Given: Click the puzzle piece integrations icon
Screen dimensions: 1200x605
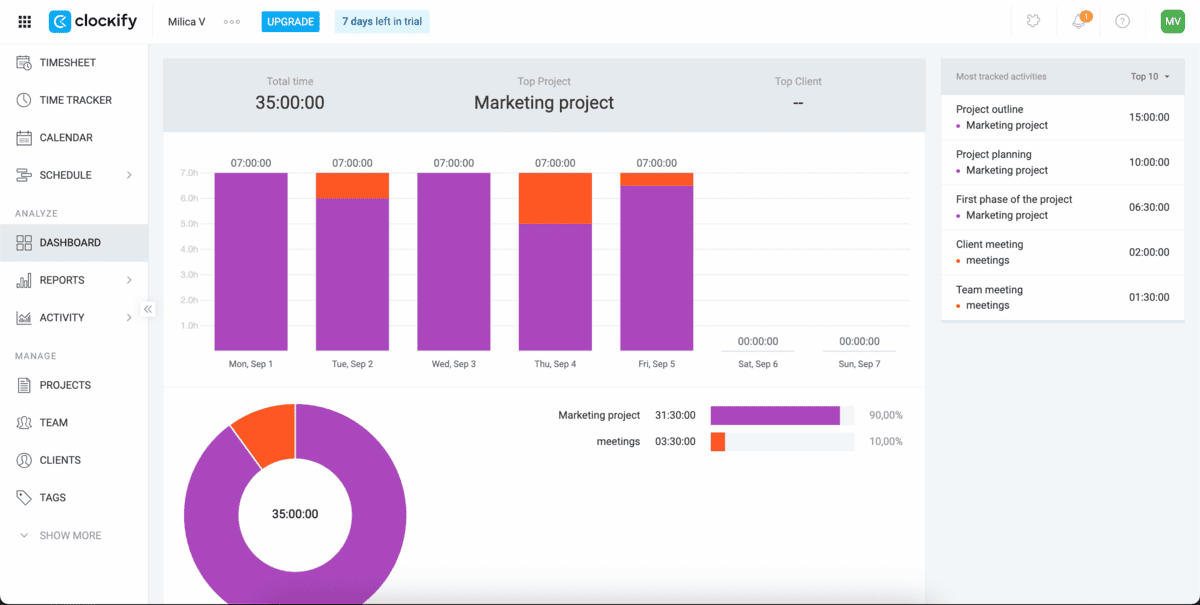Looking at the screenshot, I should pyautogui.click(x=1034, y=21).
